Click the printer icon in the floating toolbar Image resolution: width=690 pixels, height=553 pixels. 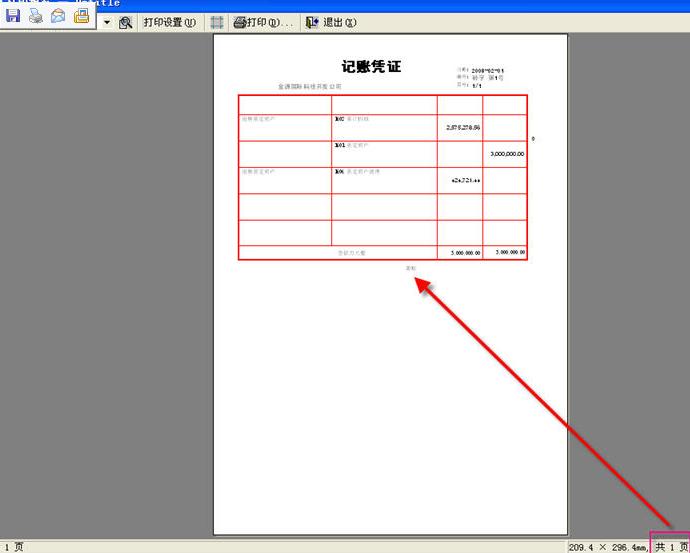click(x=36, y=16)
